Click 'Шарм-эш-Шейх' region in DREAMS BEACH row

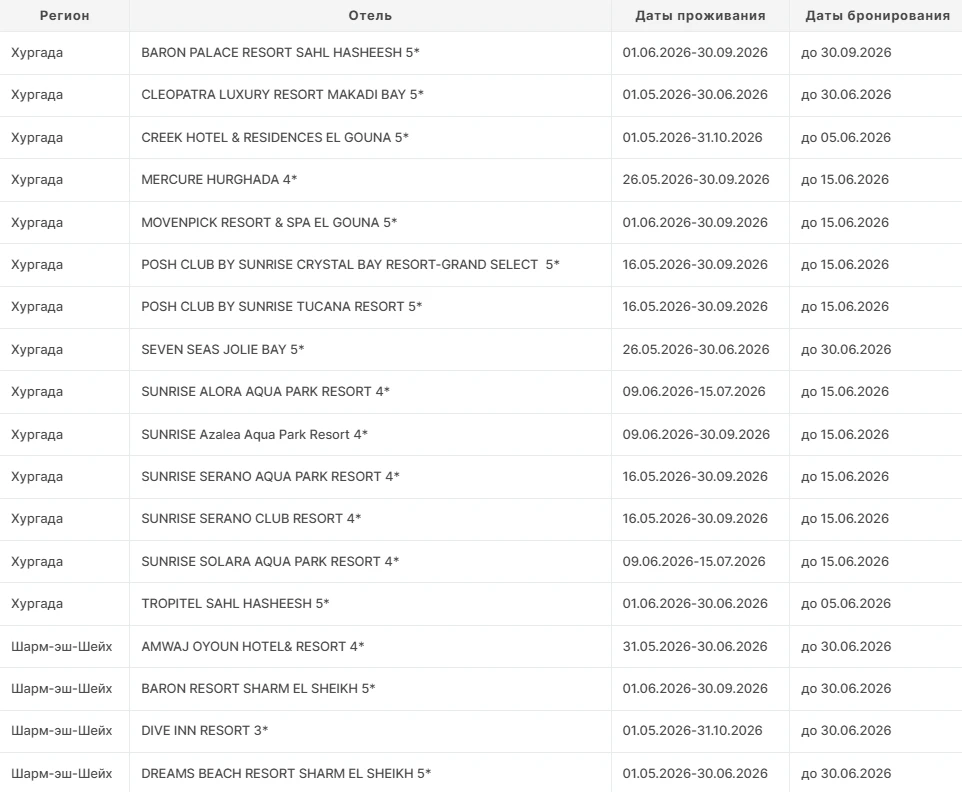point(61,774)
